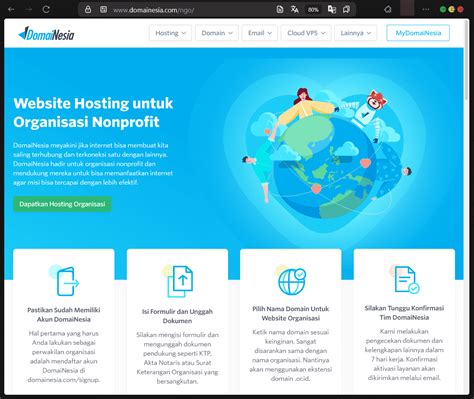Image resolution: width=474 pixels, height=399 pixels.
Task: Expand the Cloud VPS dropdown chevron
Action: point(323,33)
